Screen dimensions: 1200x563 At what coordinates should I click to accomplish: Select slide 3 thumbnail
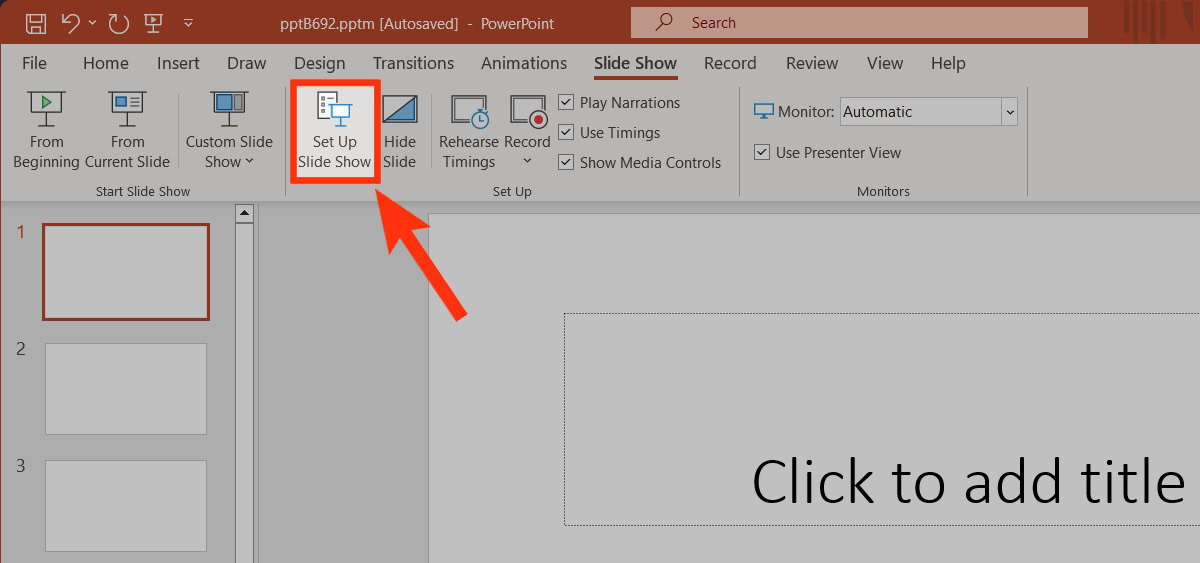coord(126,506)
